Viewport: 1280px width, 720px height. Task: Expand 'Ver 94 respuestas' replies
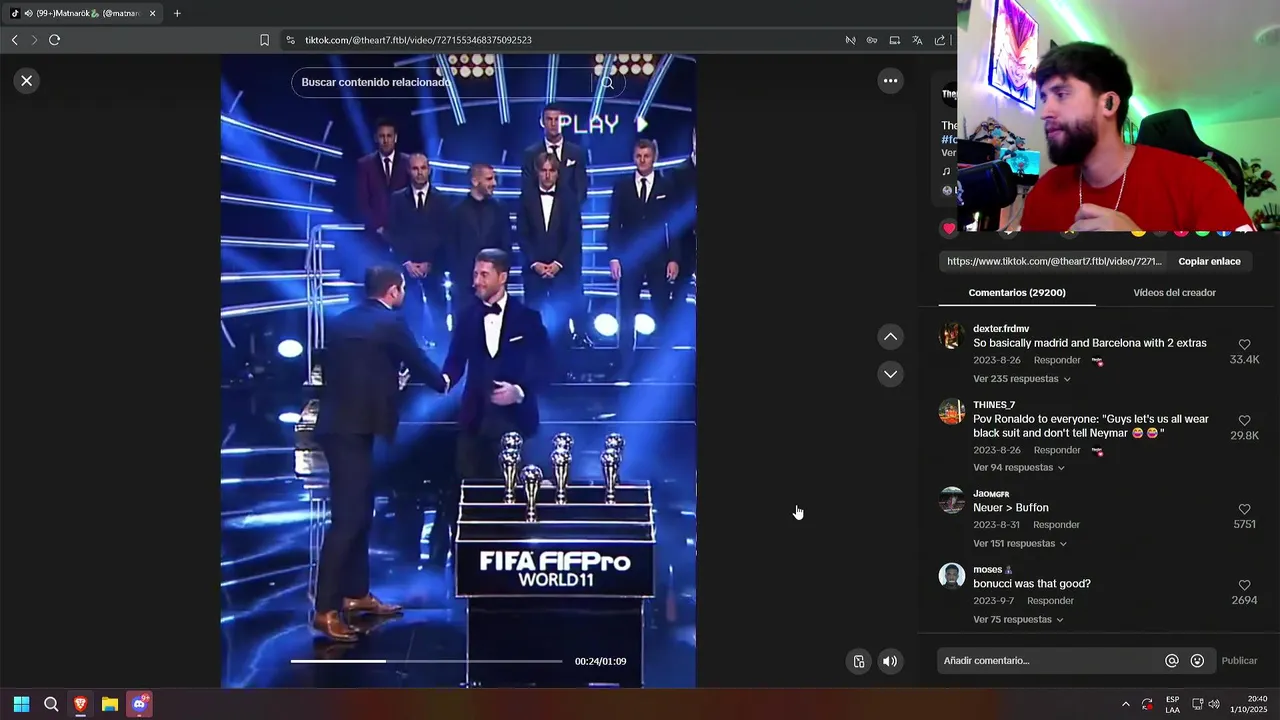tap(1019, 467)
